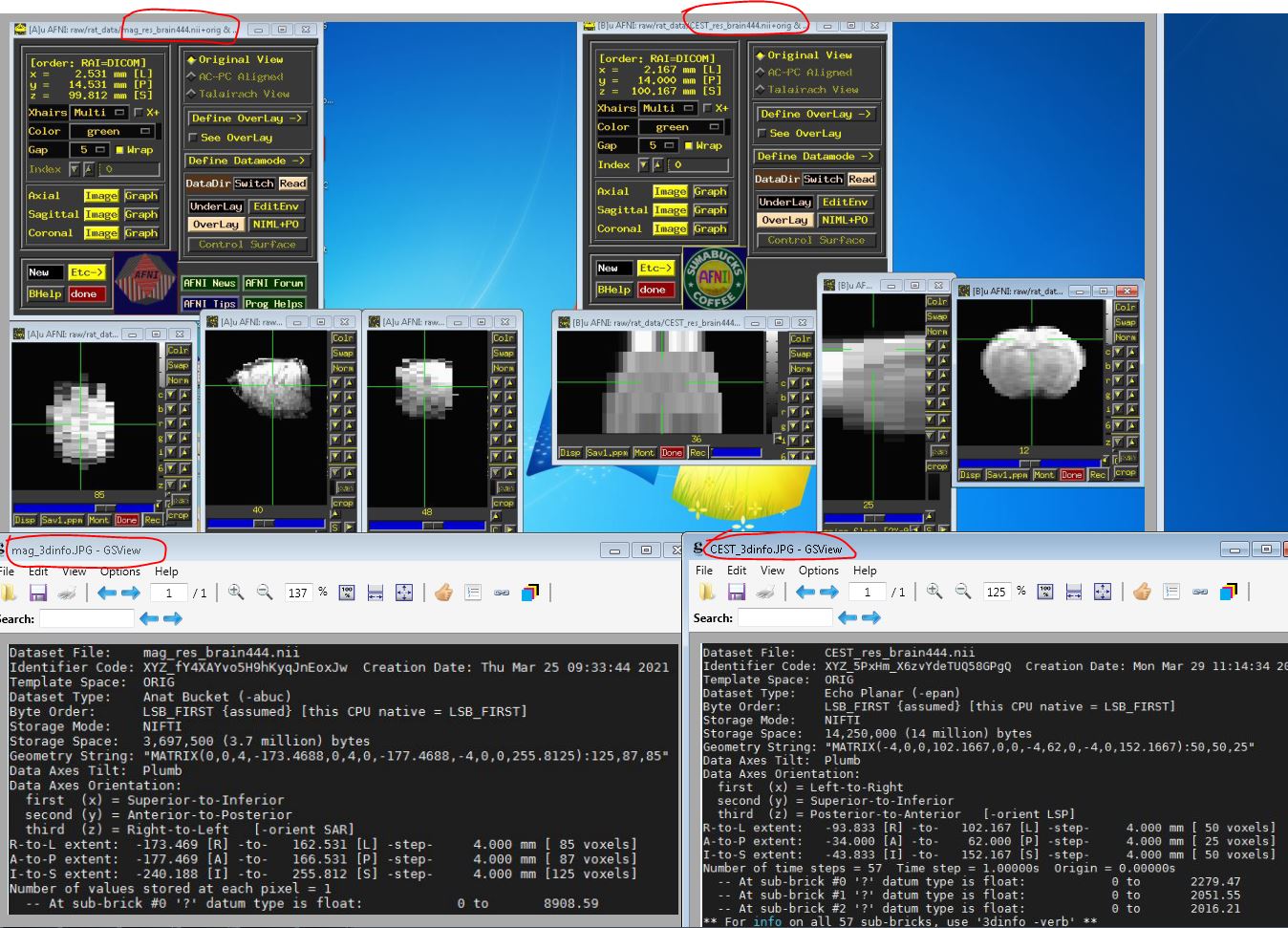This screenshot has width=1288, height=928.
Task: Search previous arrow in mag_3dinfo GSView
Action: coord(149,619)
